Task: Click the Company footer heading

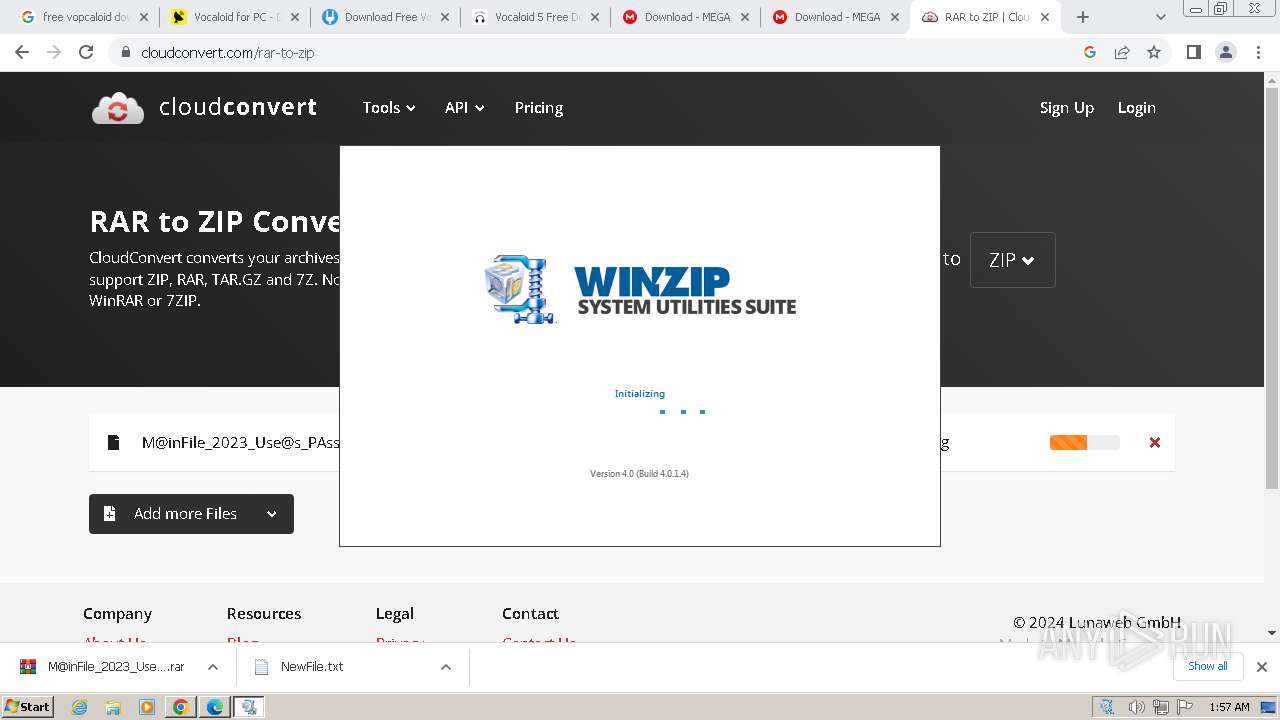Action: 117,614
